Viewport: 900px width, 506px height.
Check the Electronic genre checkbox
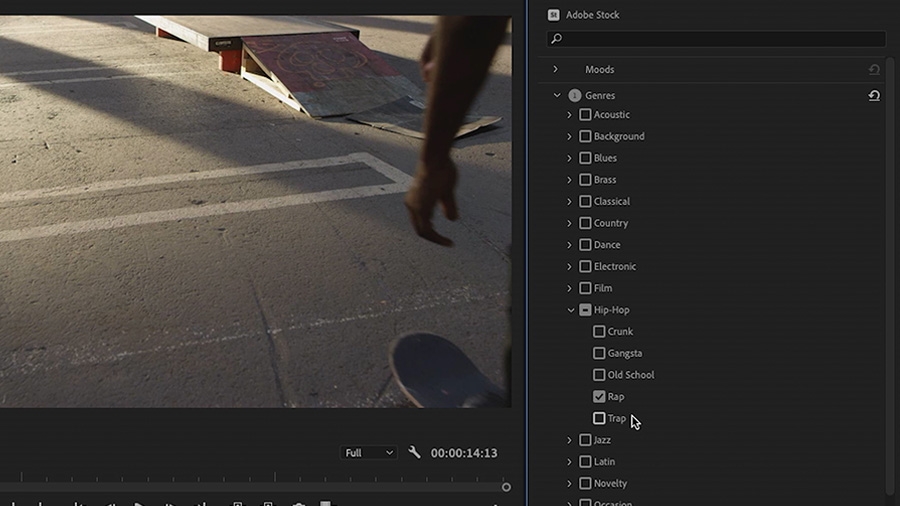[x=585, y=266]
